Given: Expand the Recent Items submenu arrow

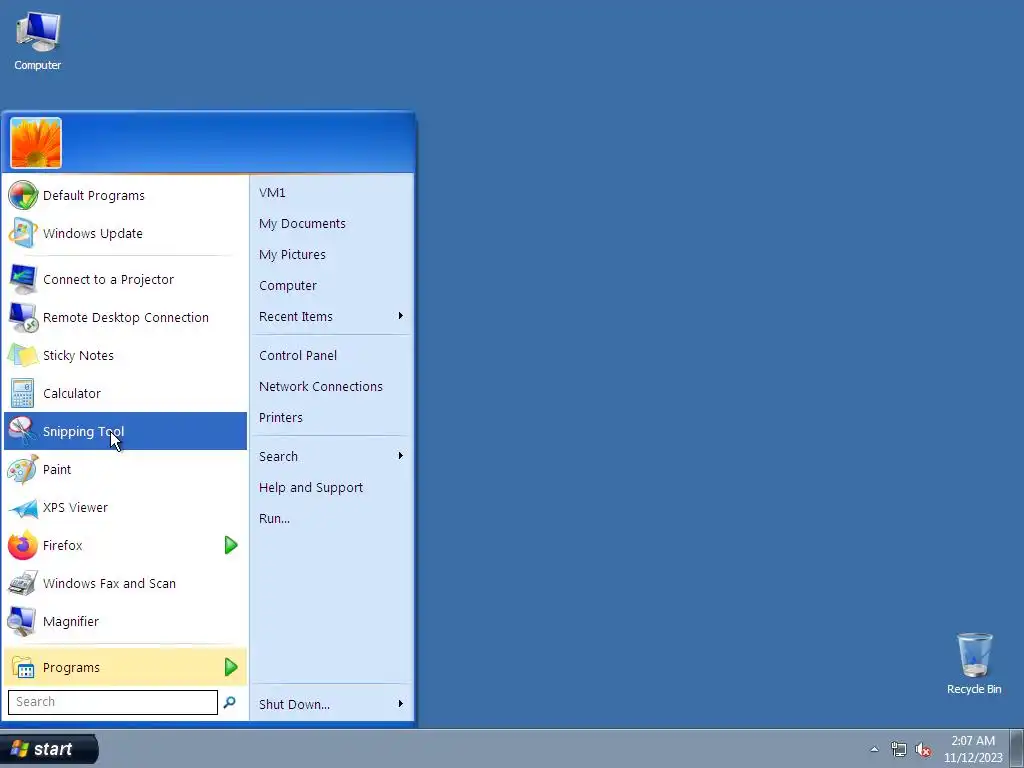Looking at the screenshot, I should click(x=400, y=316).
